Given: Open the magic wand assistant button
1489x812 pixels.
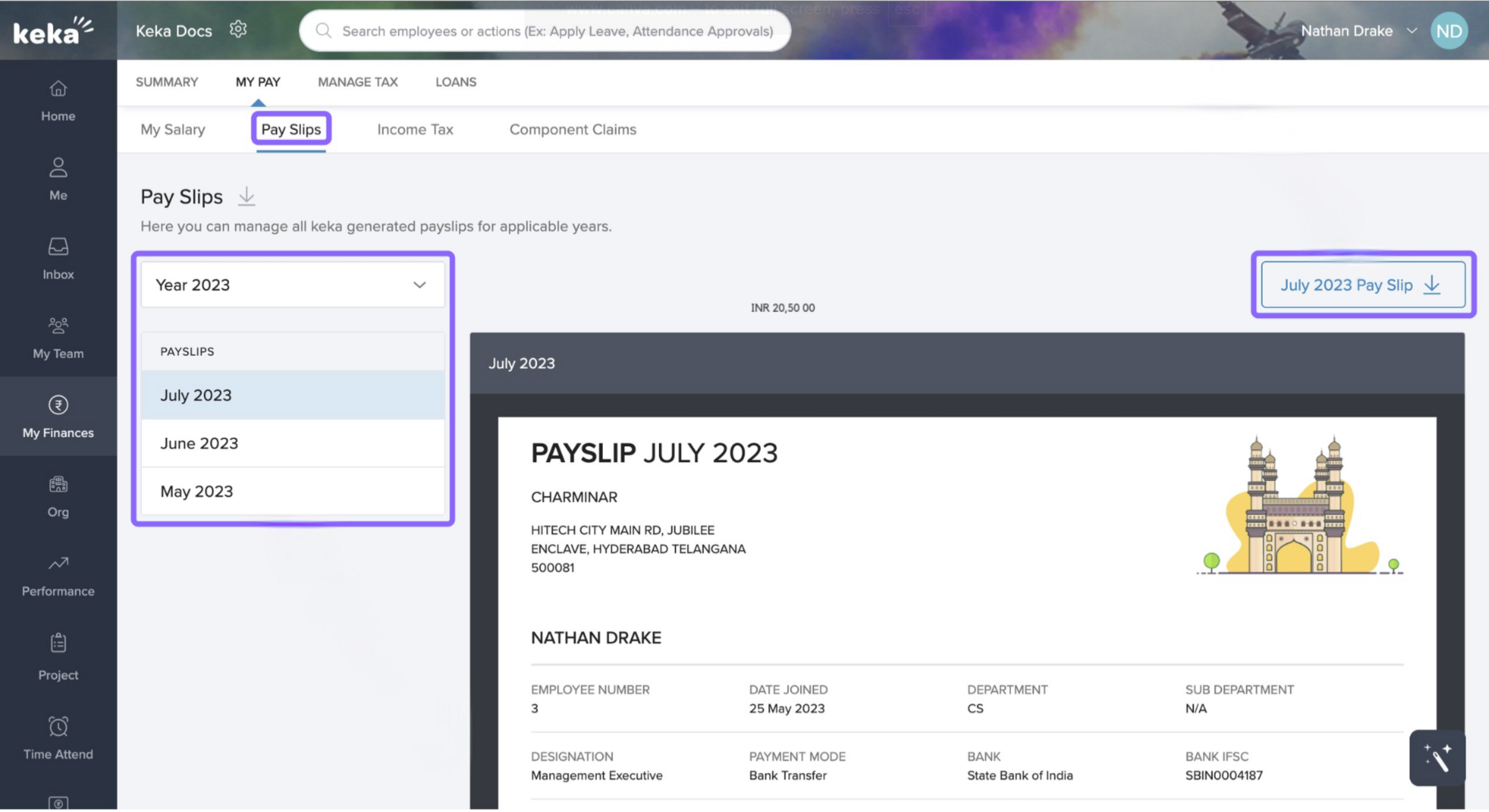Looking at the screenshot, I should (1437, 758).
